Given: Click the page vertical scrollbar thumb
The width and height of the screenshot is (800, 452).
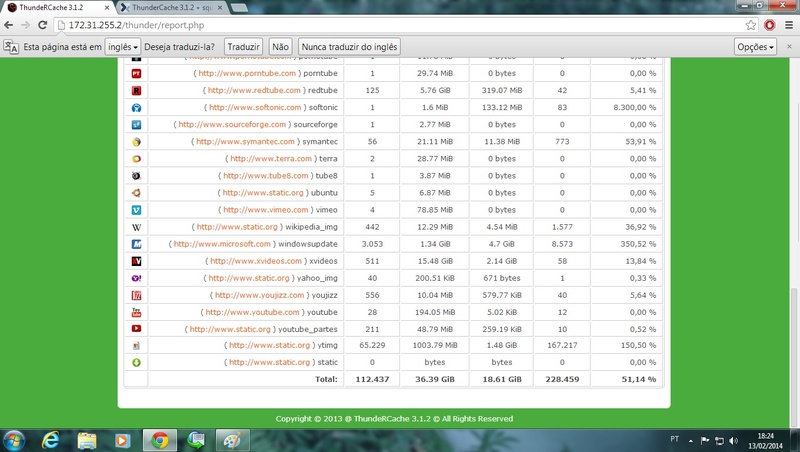Looking at the screenshot, I should [794, 357].
